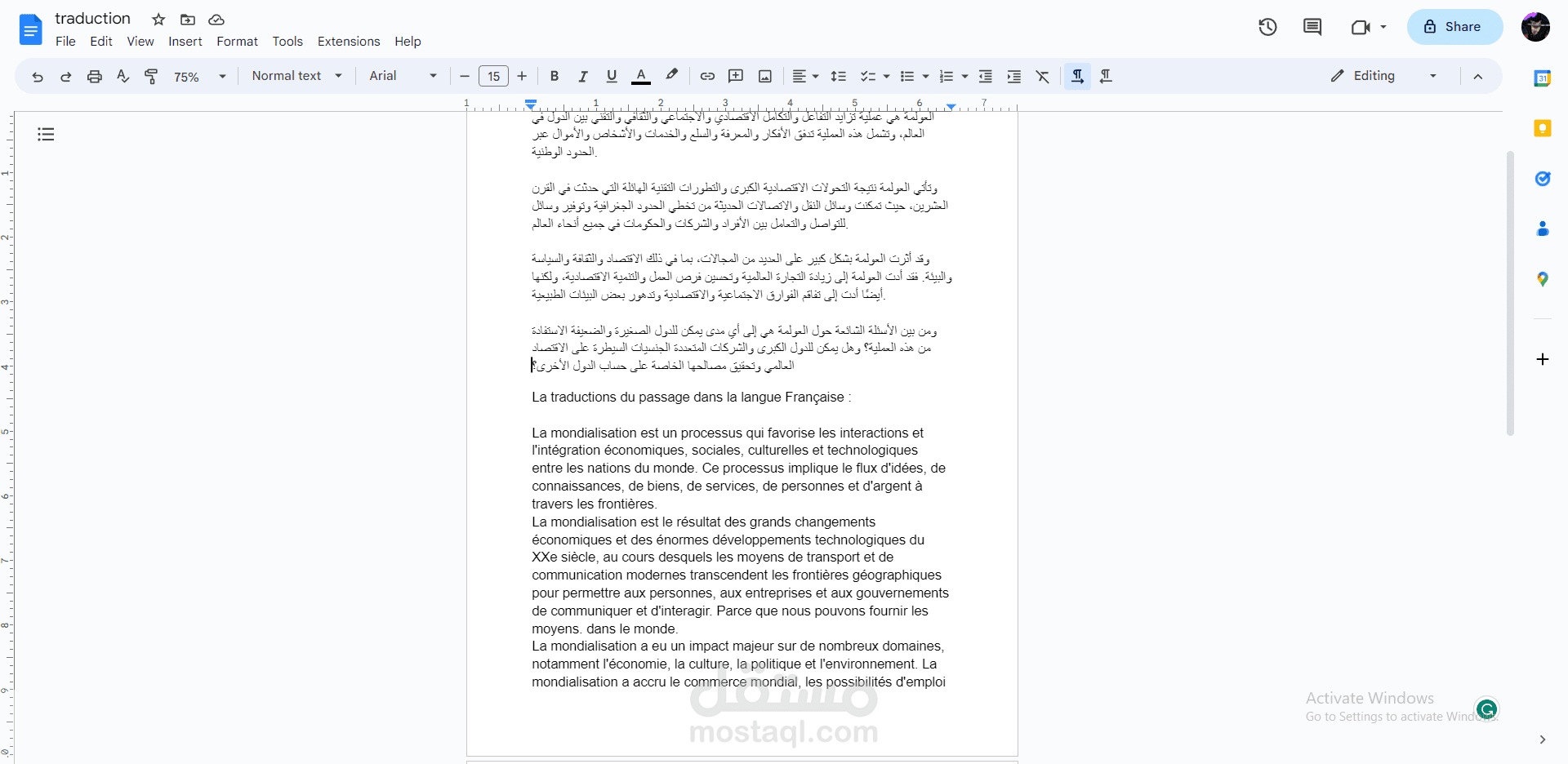Toggle italic formatting
Viewport: 1568px width, 764px height.
click(583, 76)
